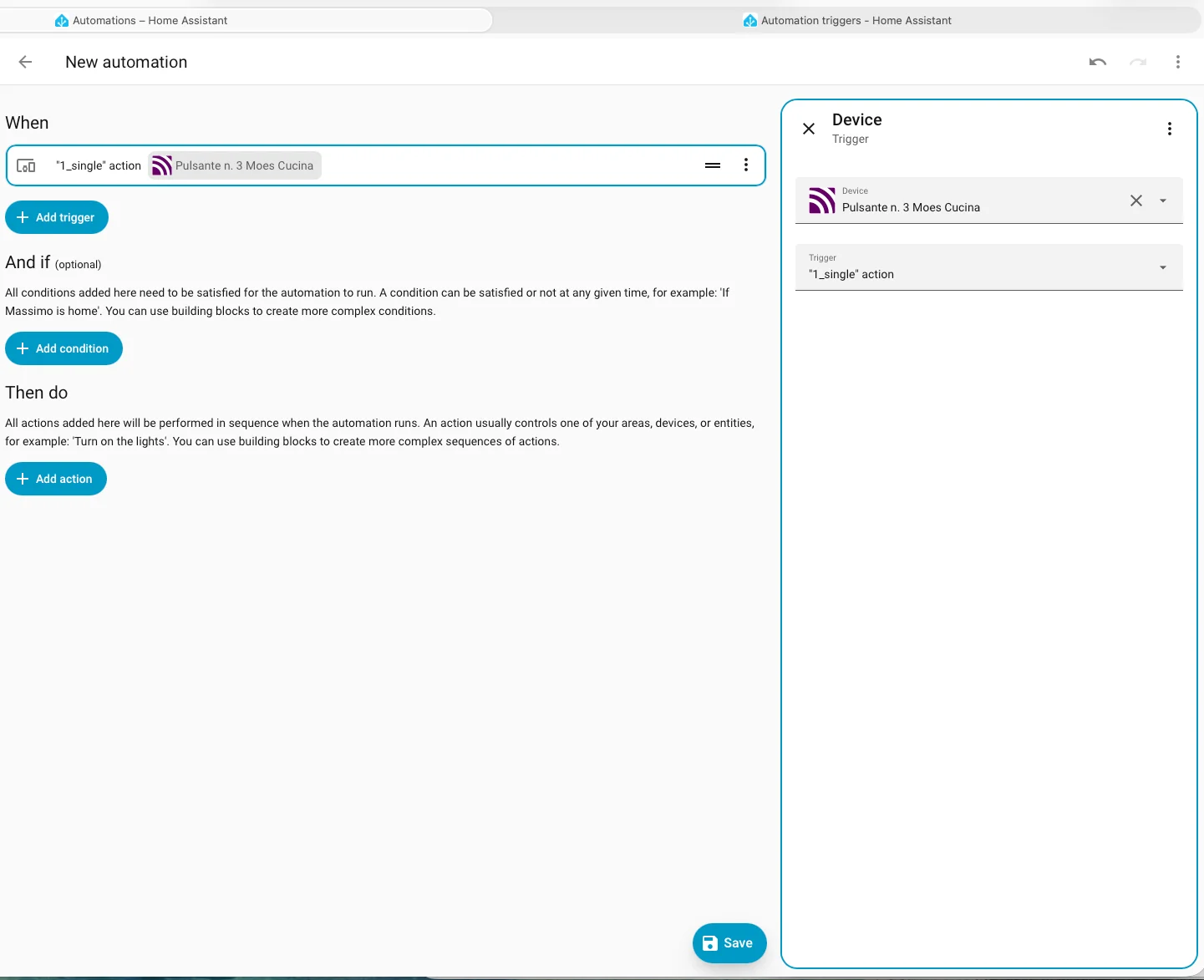Image resolution: width=1204 pixels, height=980 pixels.
Task: Switch to the Automation triggers tab
Action: pyautogui.click(x=846, y=20)
